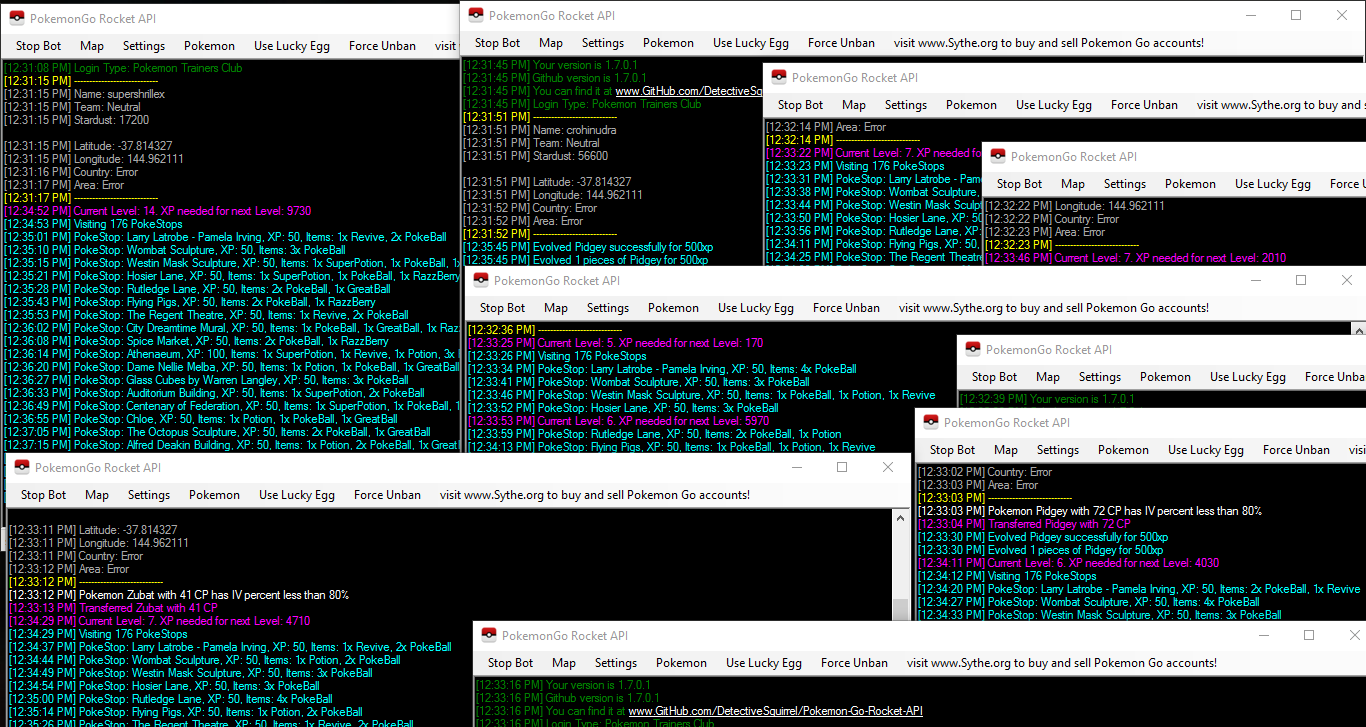1366x727 pixels.
Task: Close the bottom 12:33:16 PM window
Action: (x=1354, y=635)
